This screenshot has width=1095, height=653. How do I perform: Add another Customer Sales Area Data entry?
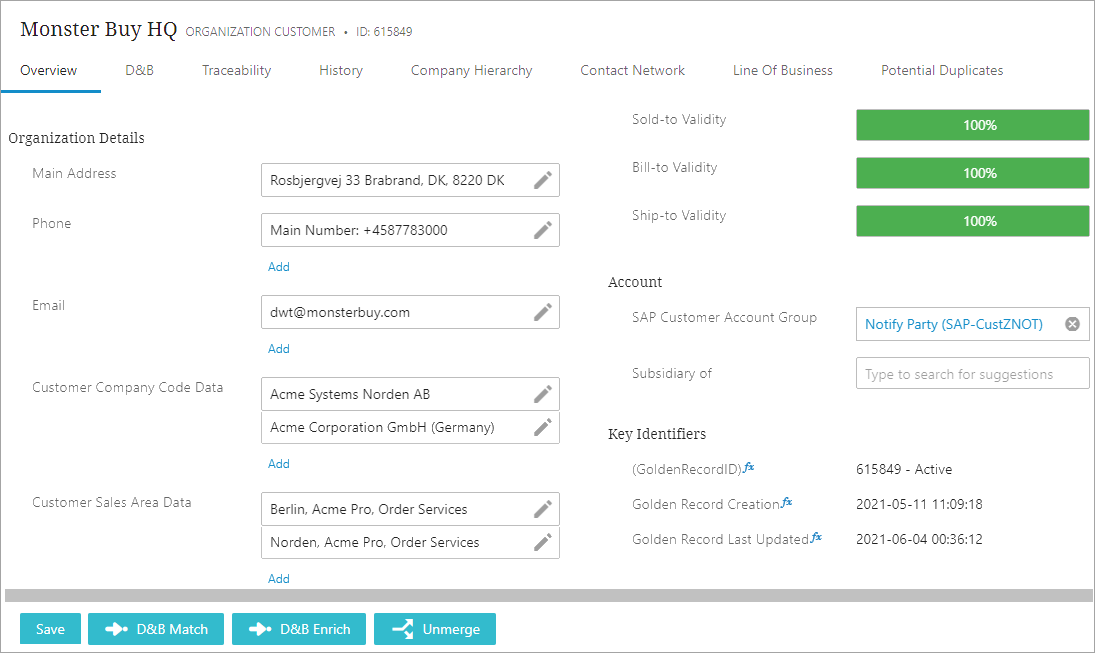tap(279, 578)
